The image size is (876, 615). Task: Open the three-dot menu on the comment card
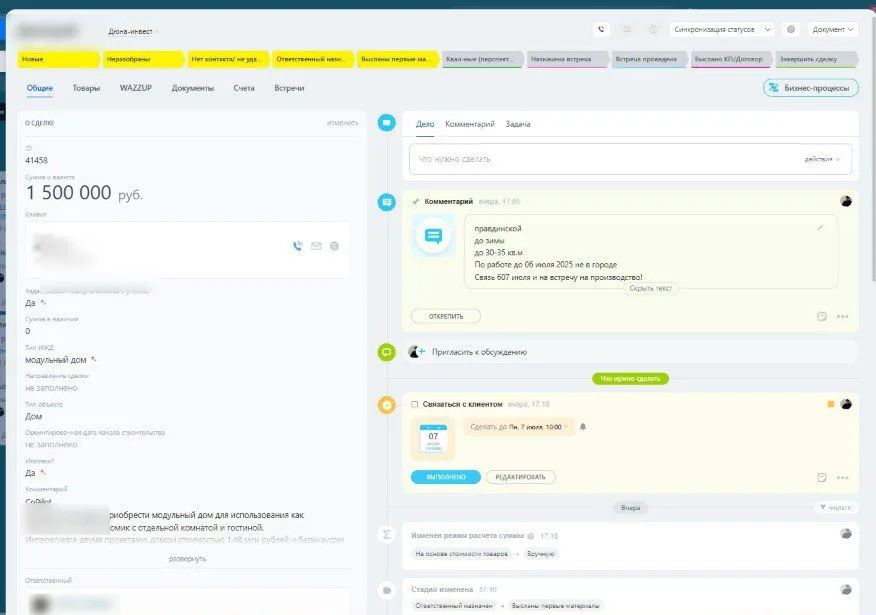coord(842,317)
